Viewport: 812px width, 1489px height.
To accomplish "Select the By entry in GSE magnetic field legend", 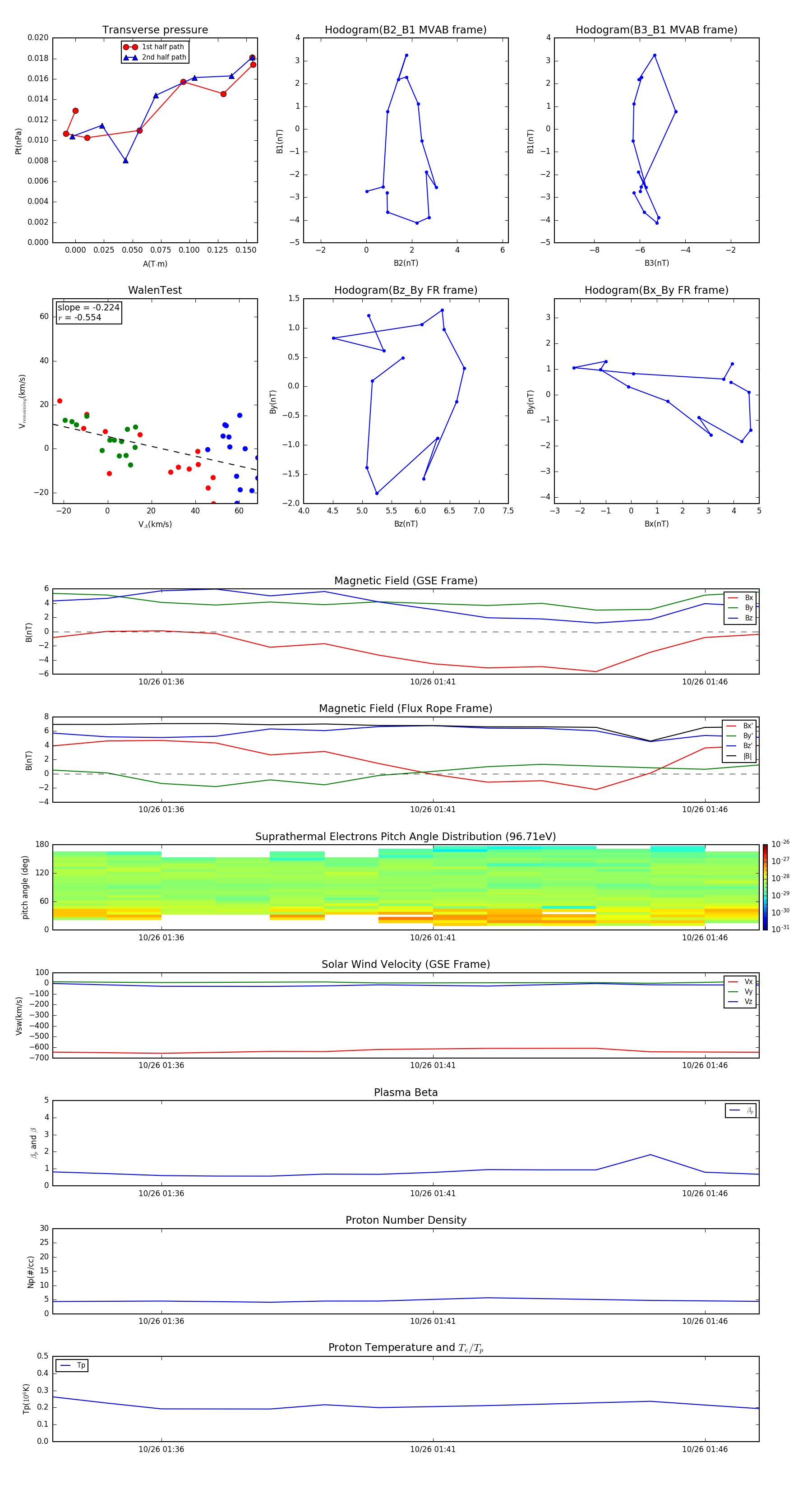I will pyautogui.click(x=740, y=607).
